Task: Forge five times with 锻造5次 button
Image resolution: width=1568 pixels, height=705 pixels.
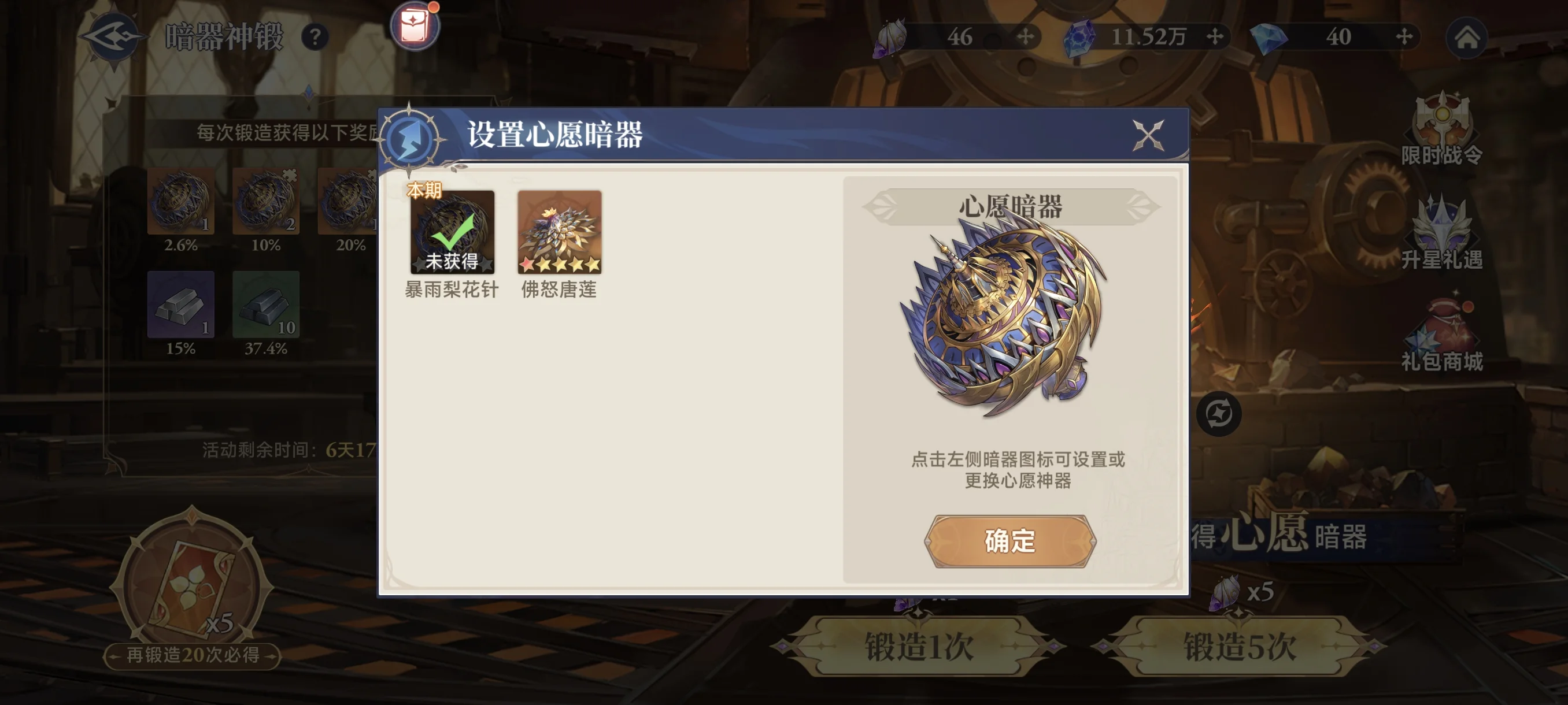Action: click(1239, 647)
